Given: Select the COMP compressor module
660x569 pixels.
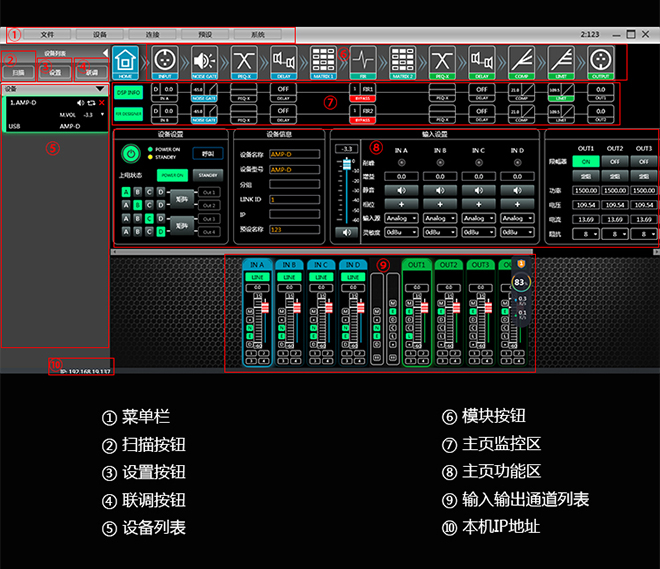Looking at the screenshot, I should [x=520, y=61].
